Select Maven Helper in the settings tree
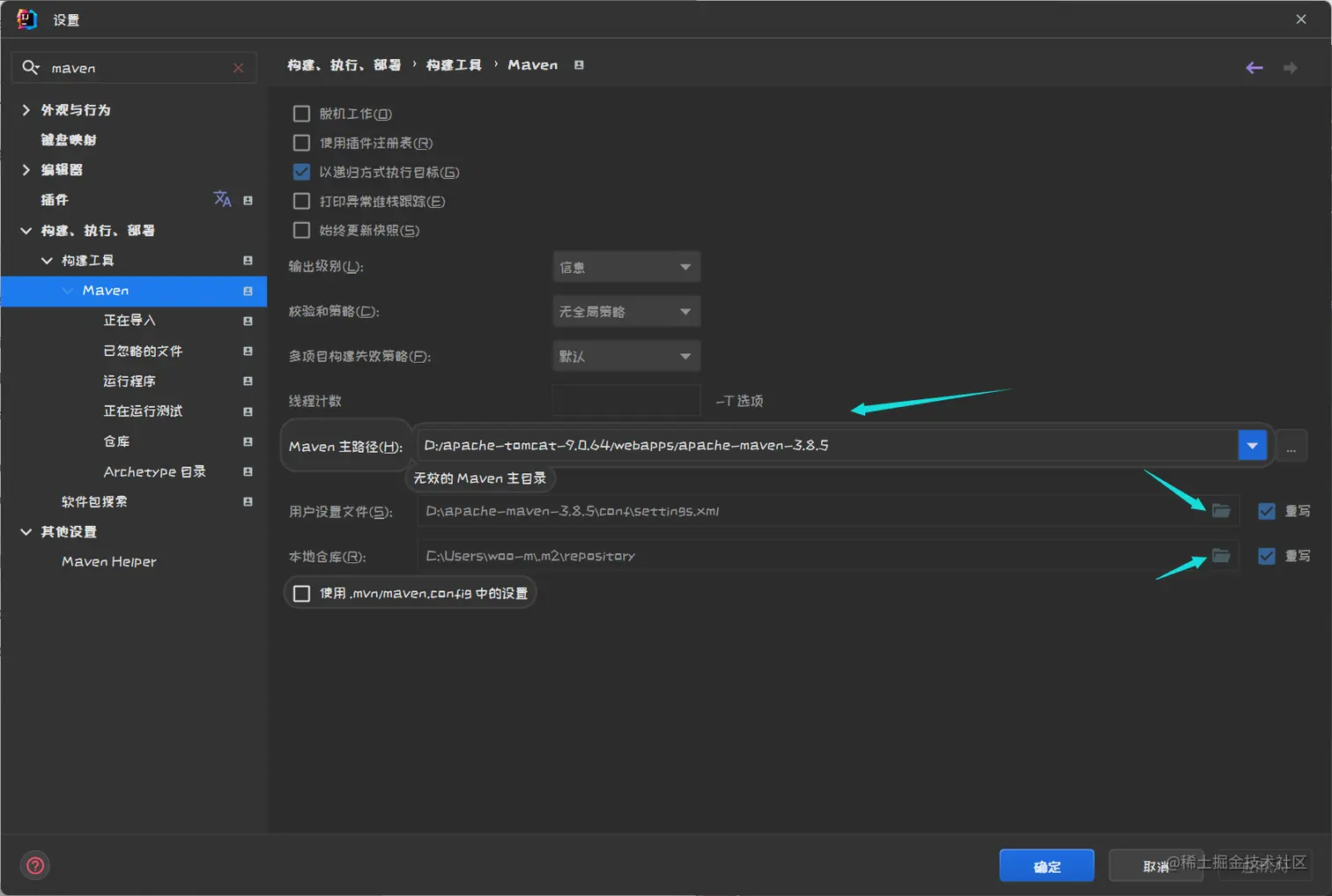 point(109,561)
